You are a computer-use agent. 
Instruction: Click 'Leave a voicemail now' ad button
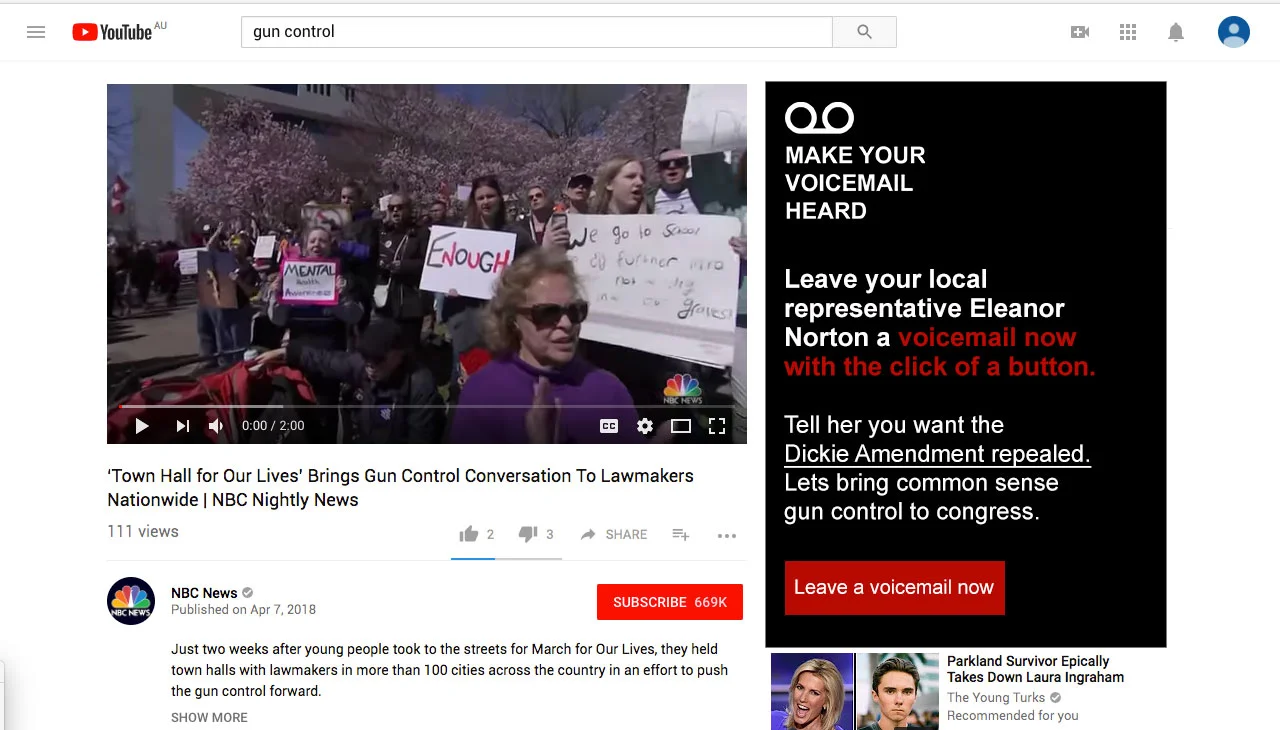pyautogui.click(x=894, y=587)
